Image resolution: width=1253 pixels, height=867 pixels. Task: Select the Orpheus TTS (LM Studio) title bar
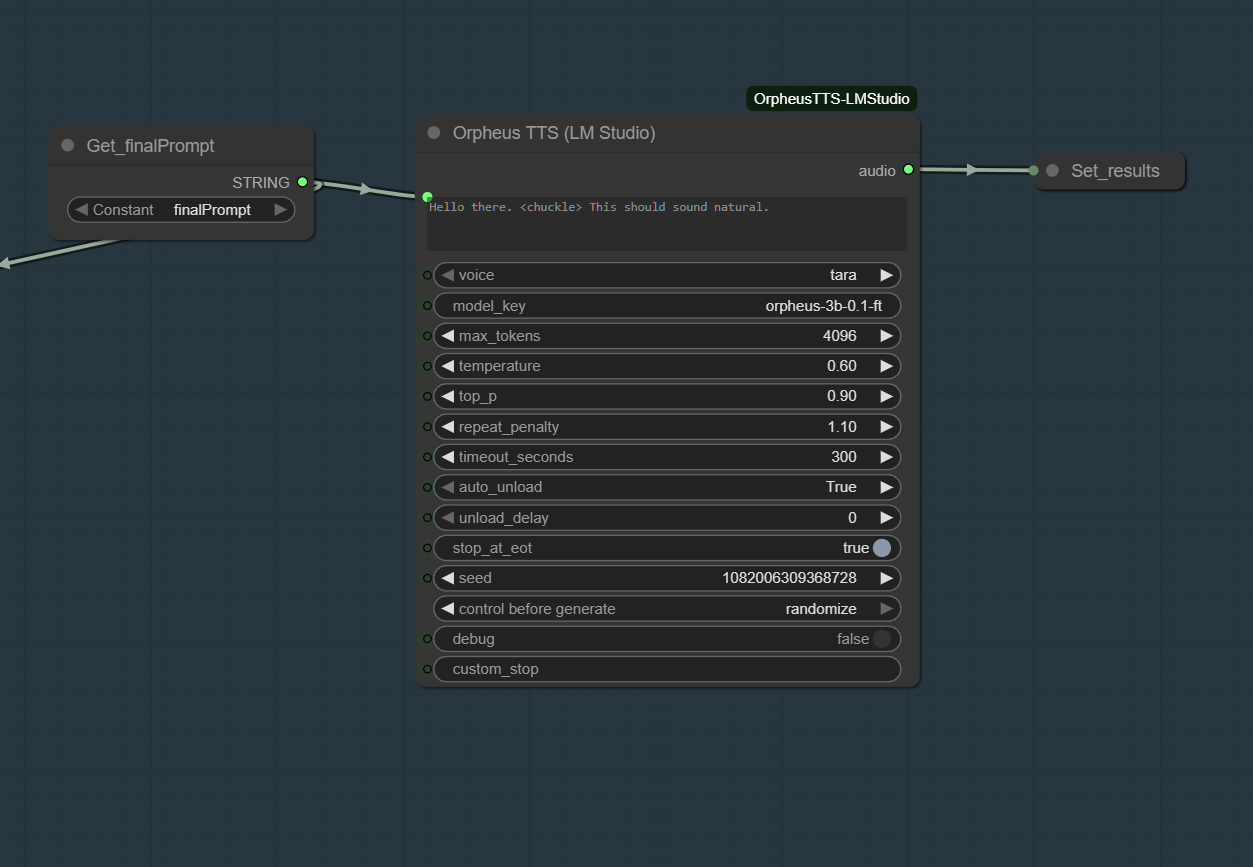click(667, 133)
